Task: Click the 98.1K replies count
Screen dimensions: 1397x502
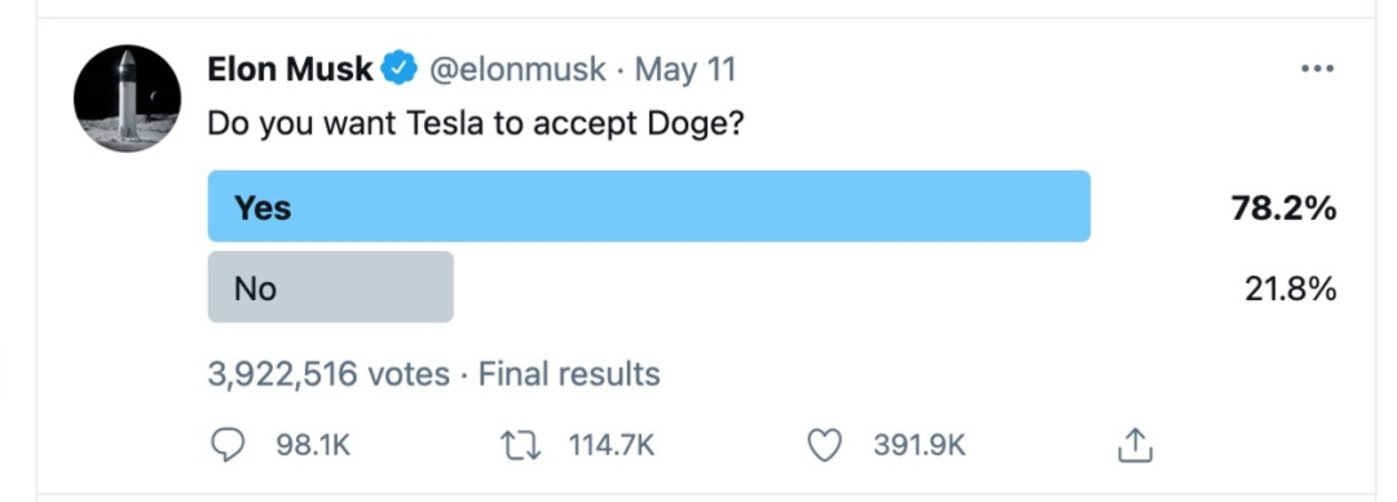Action: click(313, 446)
